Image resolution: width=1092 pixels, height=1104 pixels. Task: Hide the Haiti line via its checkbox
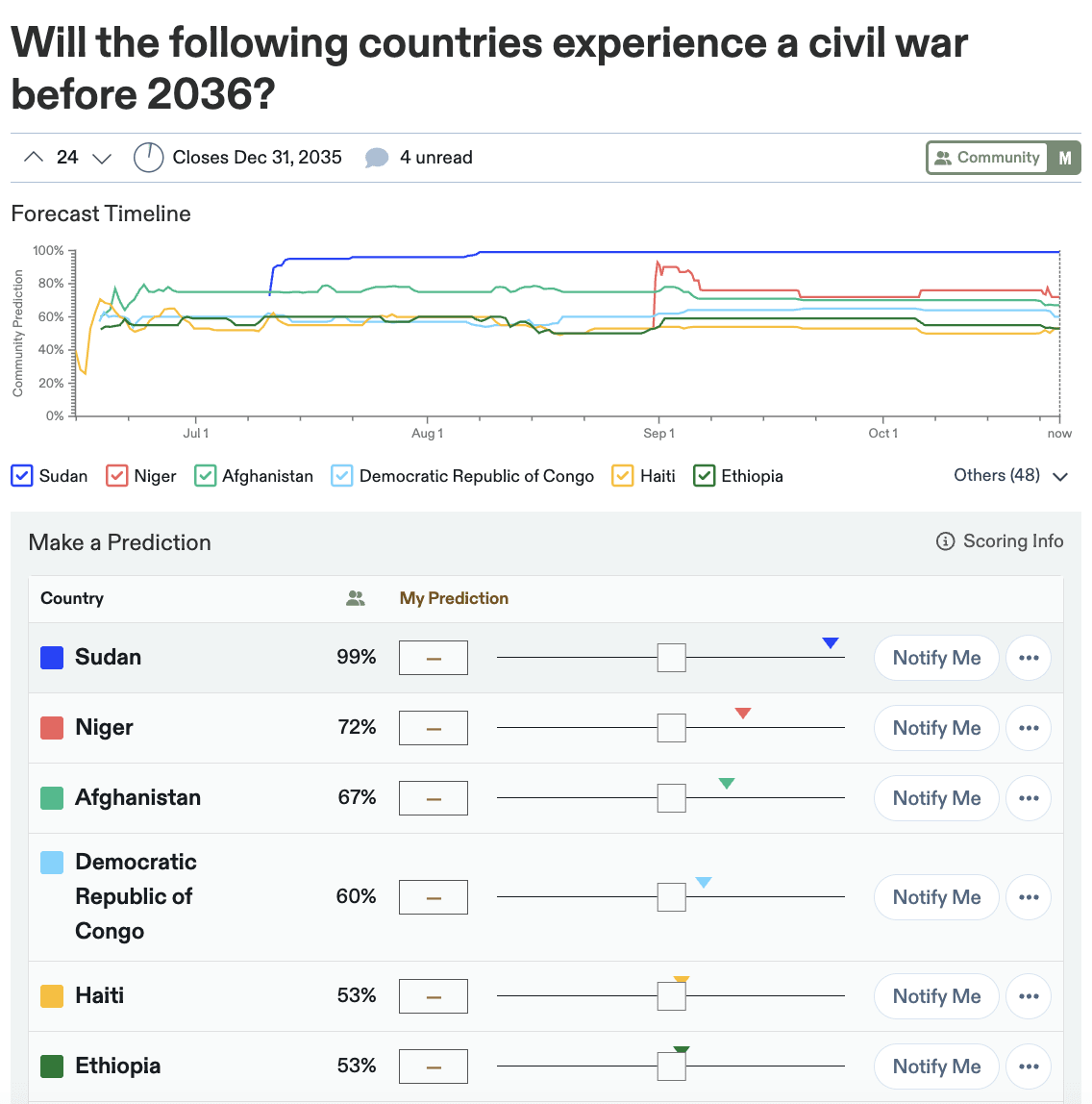(x=623, y=476)
